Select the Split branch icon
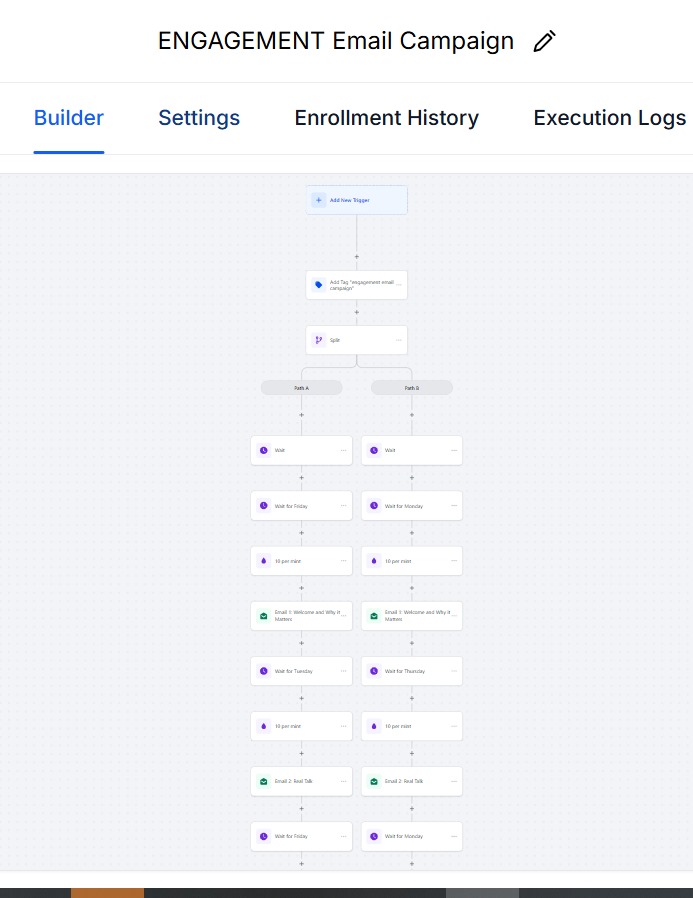This screenshot has width=693, height=898. click(319, 340)
